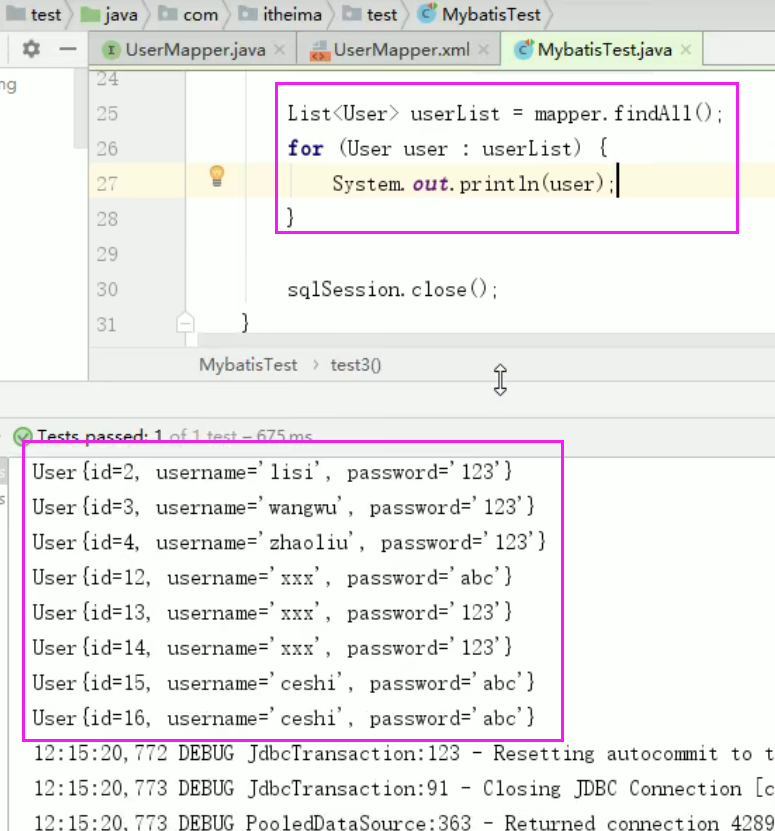Click MybatisTest in editor breadcrumb
Viewport: 775px width, 831px height.
248,365
